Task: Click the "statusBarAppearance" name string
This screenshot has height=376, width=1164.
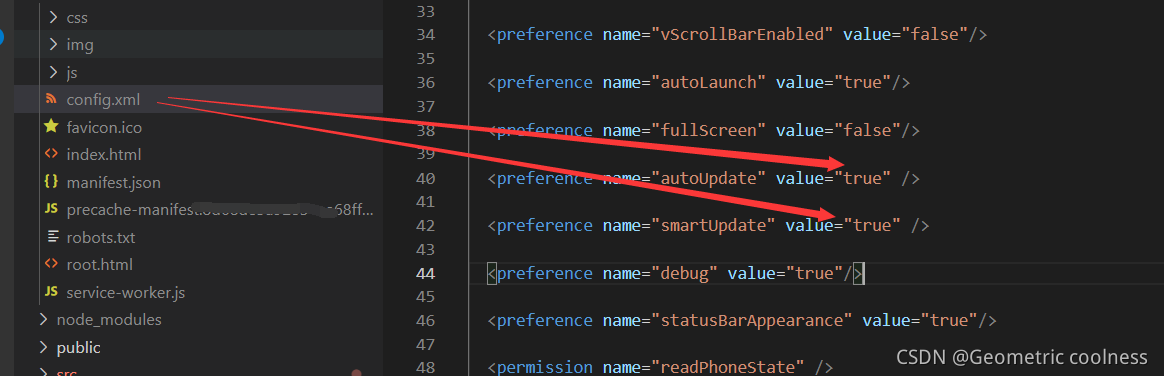Action: click(753, 321)
